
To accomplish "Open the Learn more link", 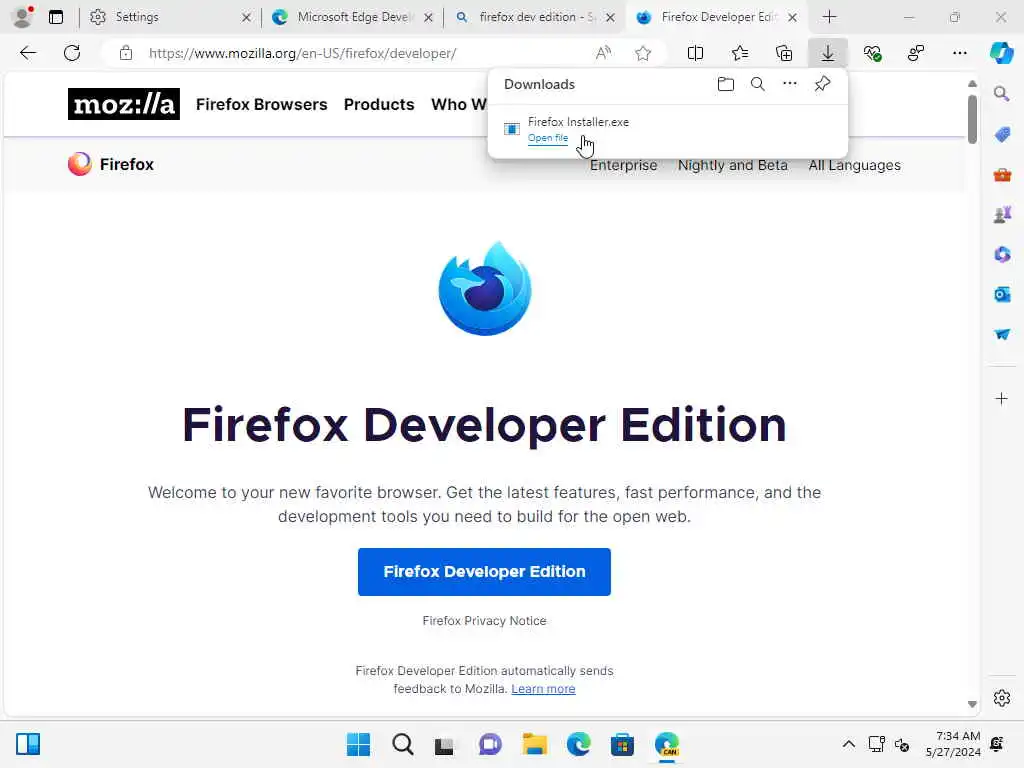I will [543, 688].
